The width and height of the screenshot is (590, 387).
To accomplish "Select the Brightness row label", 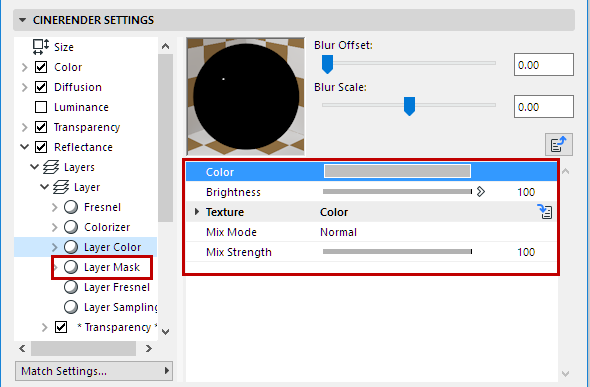I will point(233,192).
